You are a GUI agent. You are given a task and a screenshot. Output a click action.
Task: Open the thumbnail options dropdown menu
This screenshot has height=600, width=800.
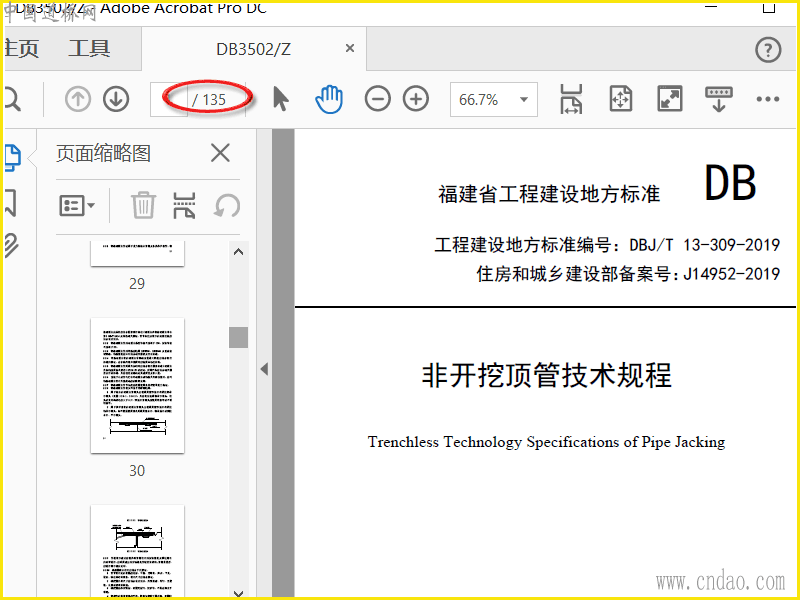[77, 206]
